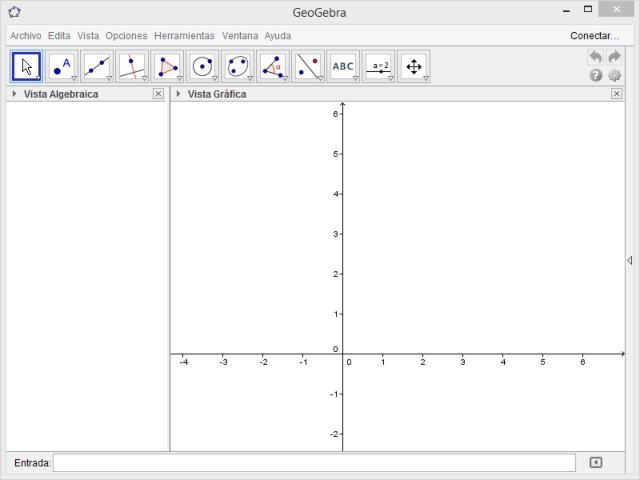Close the GeoGebra window

tap(616, 9)
